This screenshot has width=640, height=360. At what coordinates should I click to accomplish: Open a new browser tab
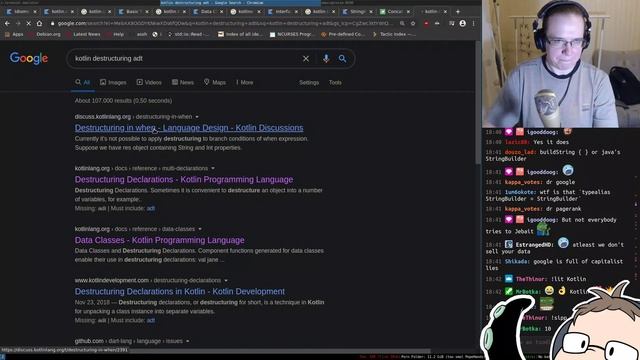tap(458, 11)
